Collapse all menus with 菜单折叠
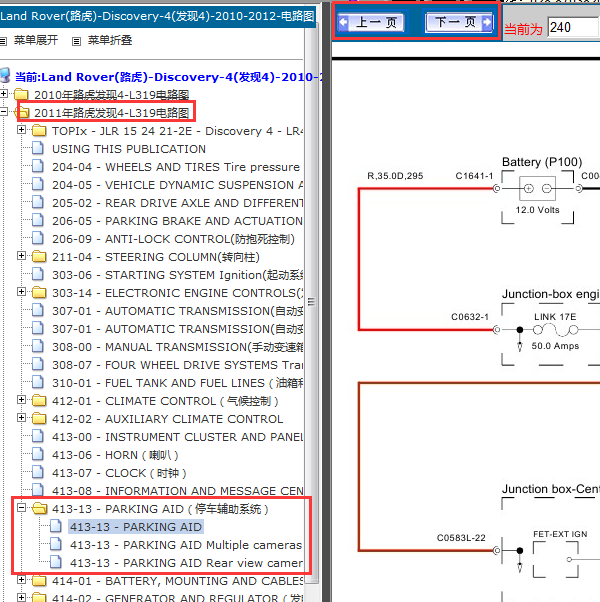The height and width of the screenshot is (602, 600). (x=110, y=40)
